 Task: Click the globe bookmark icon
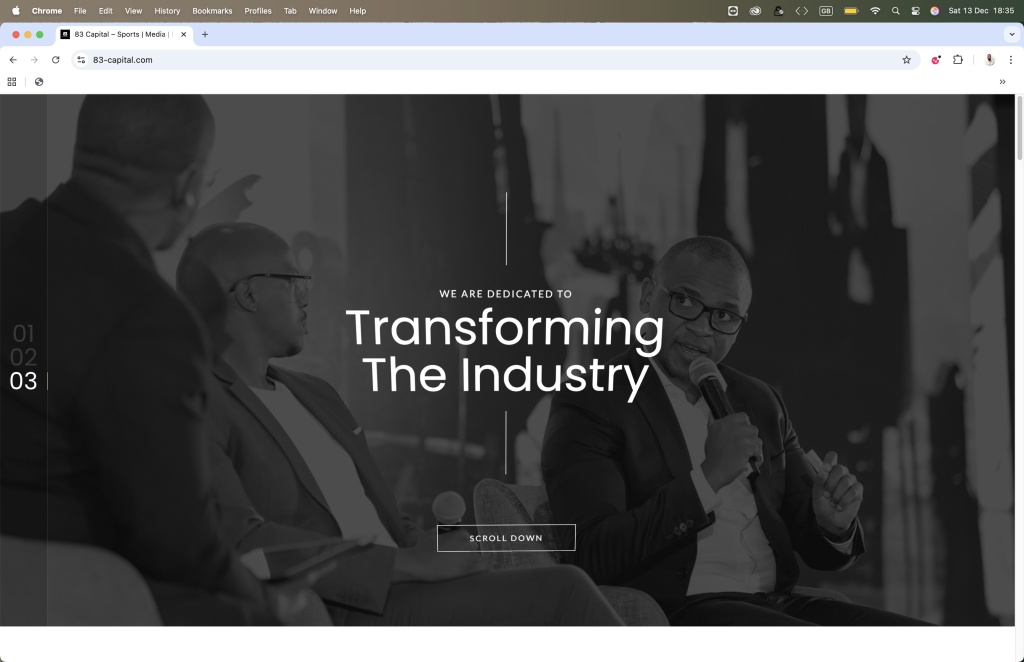[39, 82]
